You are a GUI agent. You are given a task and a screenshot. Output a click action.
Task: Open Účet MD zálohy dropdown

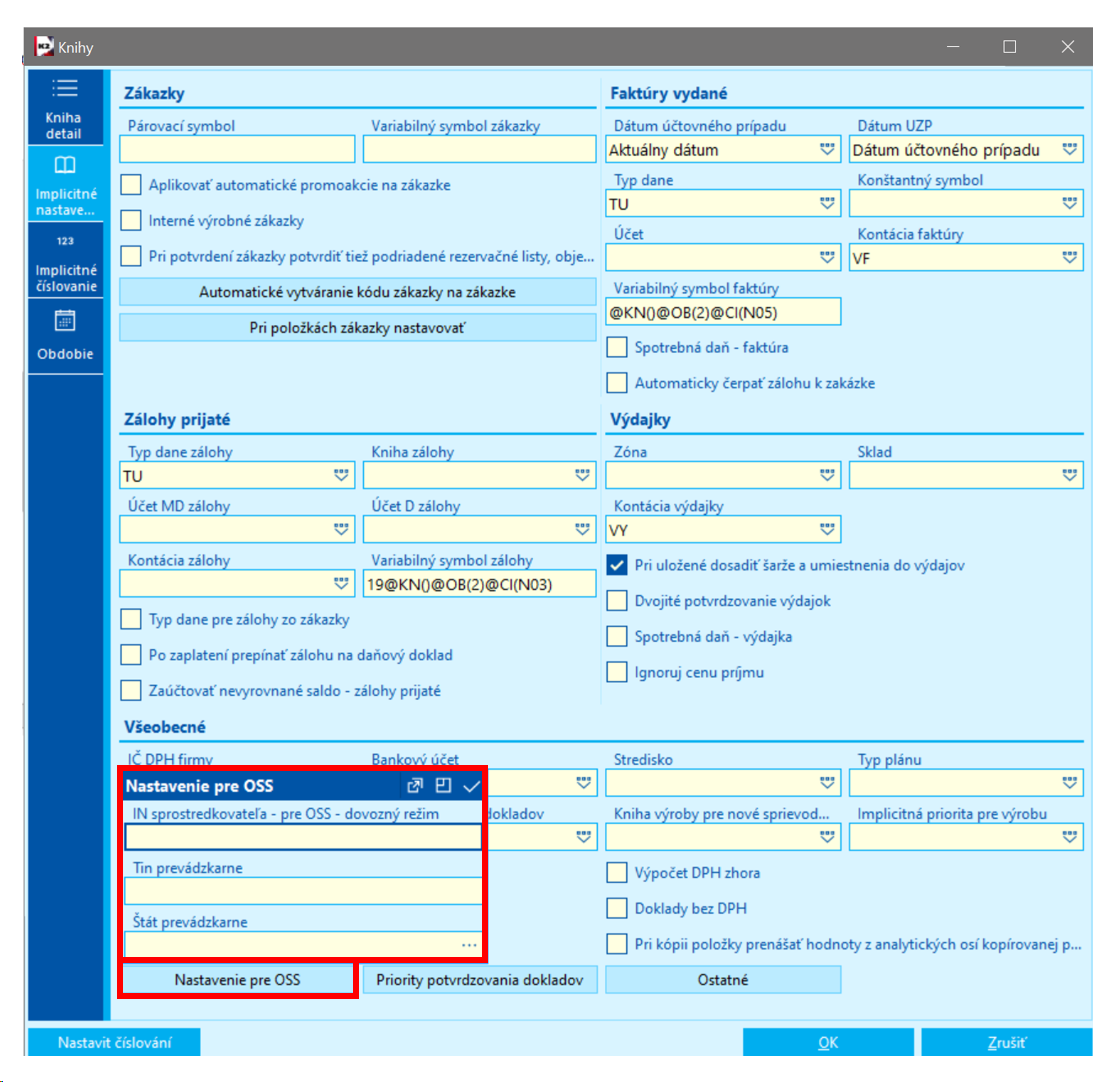[341, 529]
